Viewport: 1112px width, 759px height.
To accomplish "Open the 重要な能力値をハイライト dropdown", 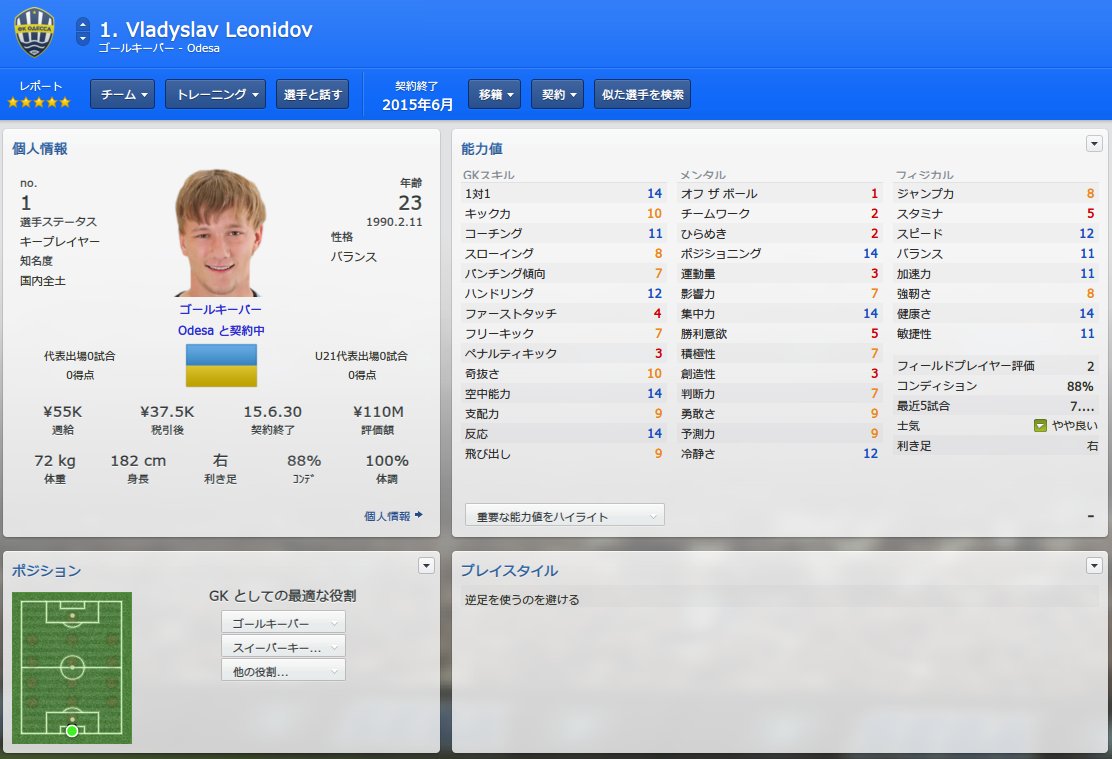I will click(x=565, y=515).
